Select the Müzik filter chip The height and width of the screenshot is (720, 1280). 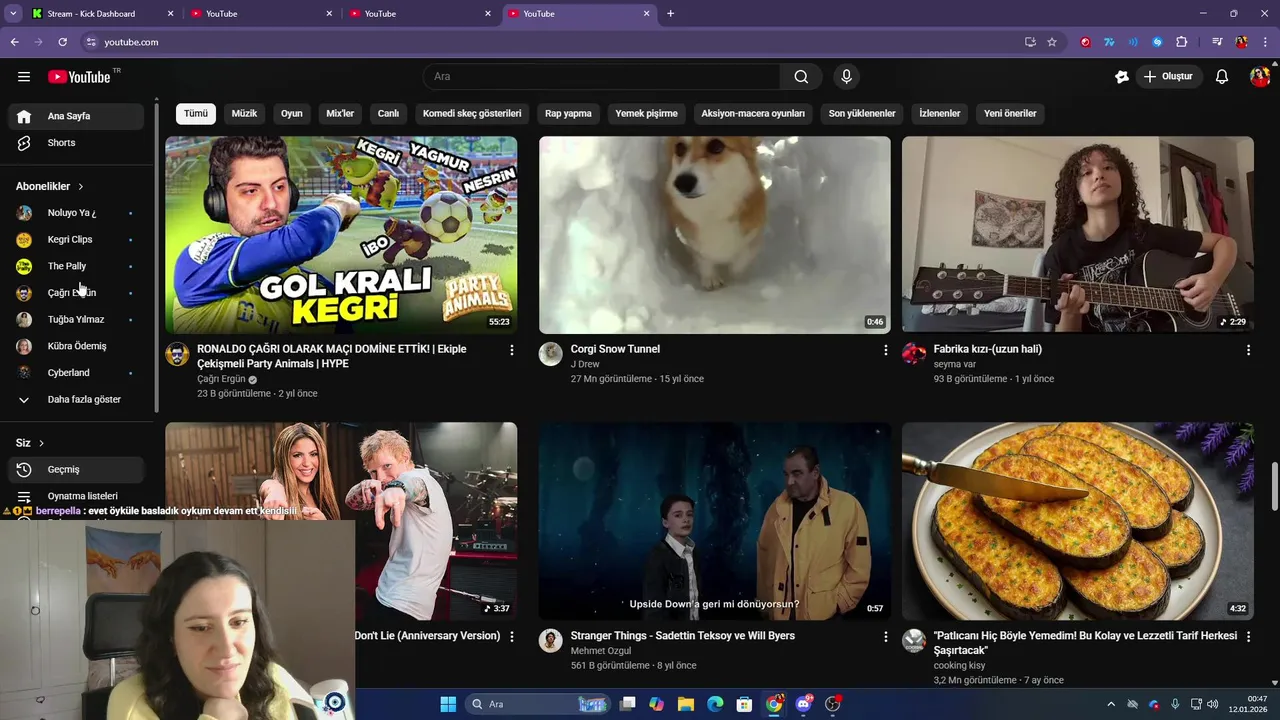pos(244,114)
